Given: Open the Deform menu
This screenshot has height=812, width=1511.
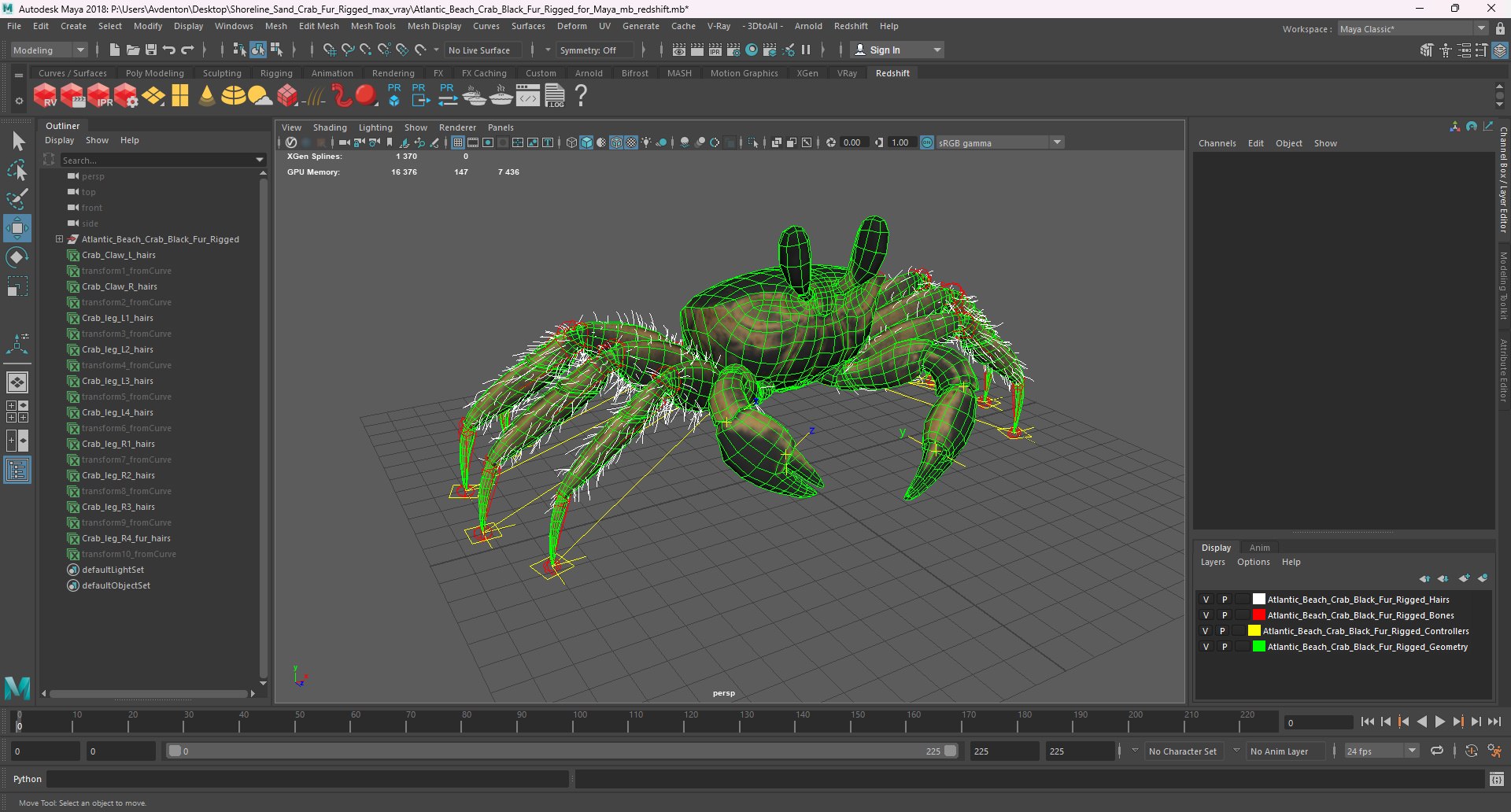Looking at the screenshot, I should click(572, 26).
